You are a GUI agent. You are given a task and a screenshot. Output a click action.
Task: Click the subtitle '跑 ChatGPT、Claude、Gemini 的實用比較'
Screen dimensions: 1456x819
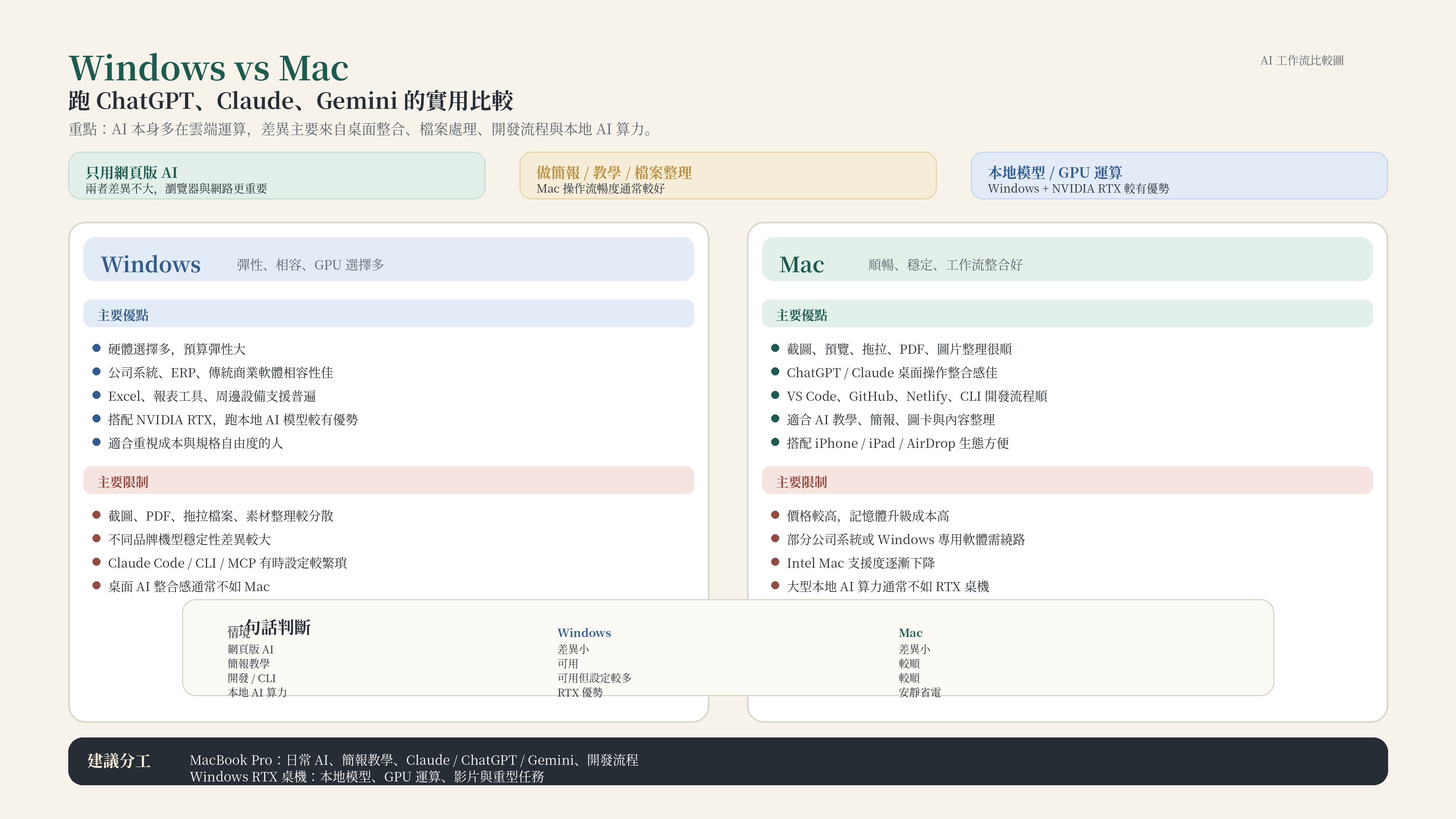click(290, 100)
